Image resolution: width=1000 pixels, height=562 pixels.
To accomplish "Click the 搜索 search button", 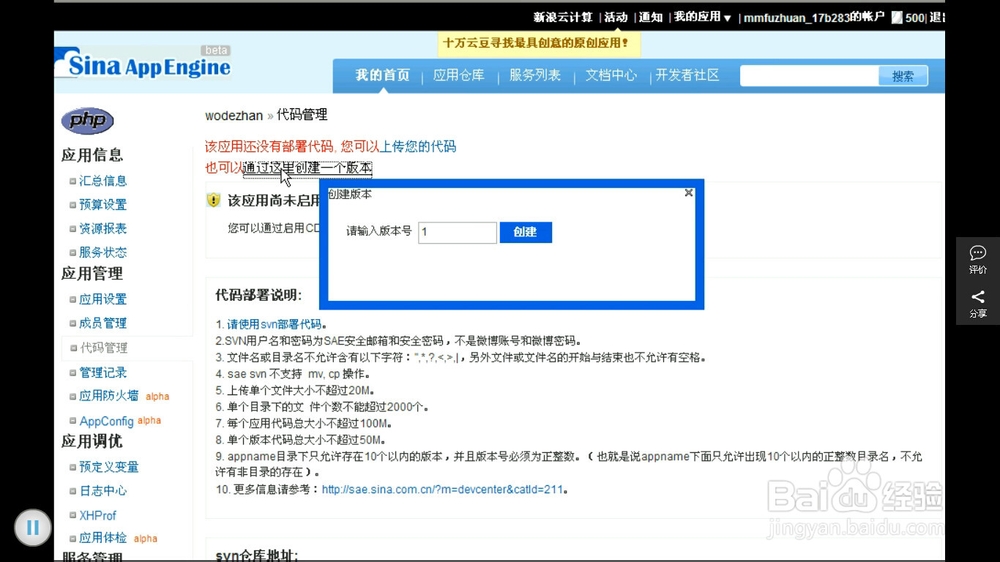I will 902,76.
